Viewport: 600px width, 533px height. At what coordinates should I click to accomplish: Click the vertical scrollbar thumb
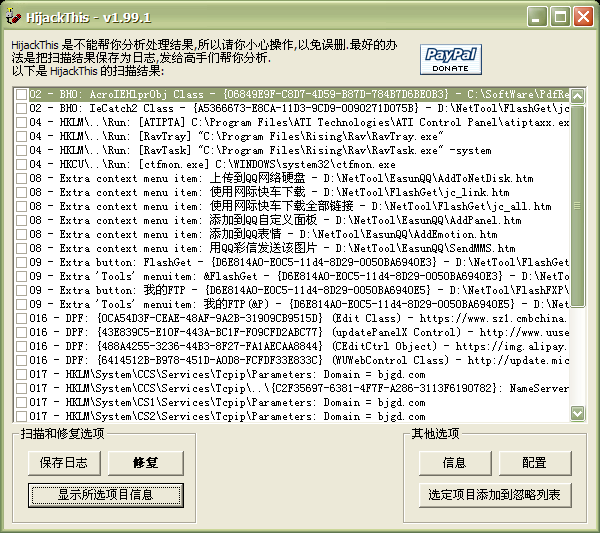pos(577,206)
